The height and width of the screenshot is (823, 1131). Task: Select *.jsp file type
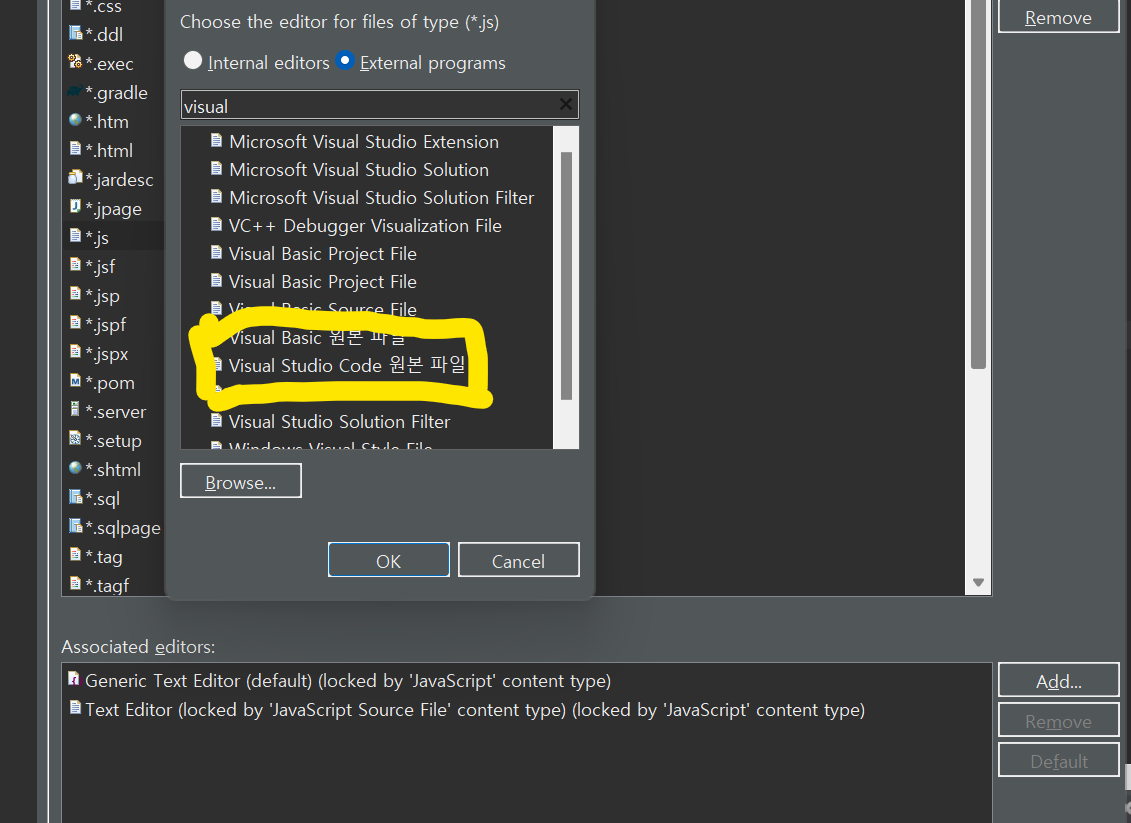tap(102, 296)
